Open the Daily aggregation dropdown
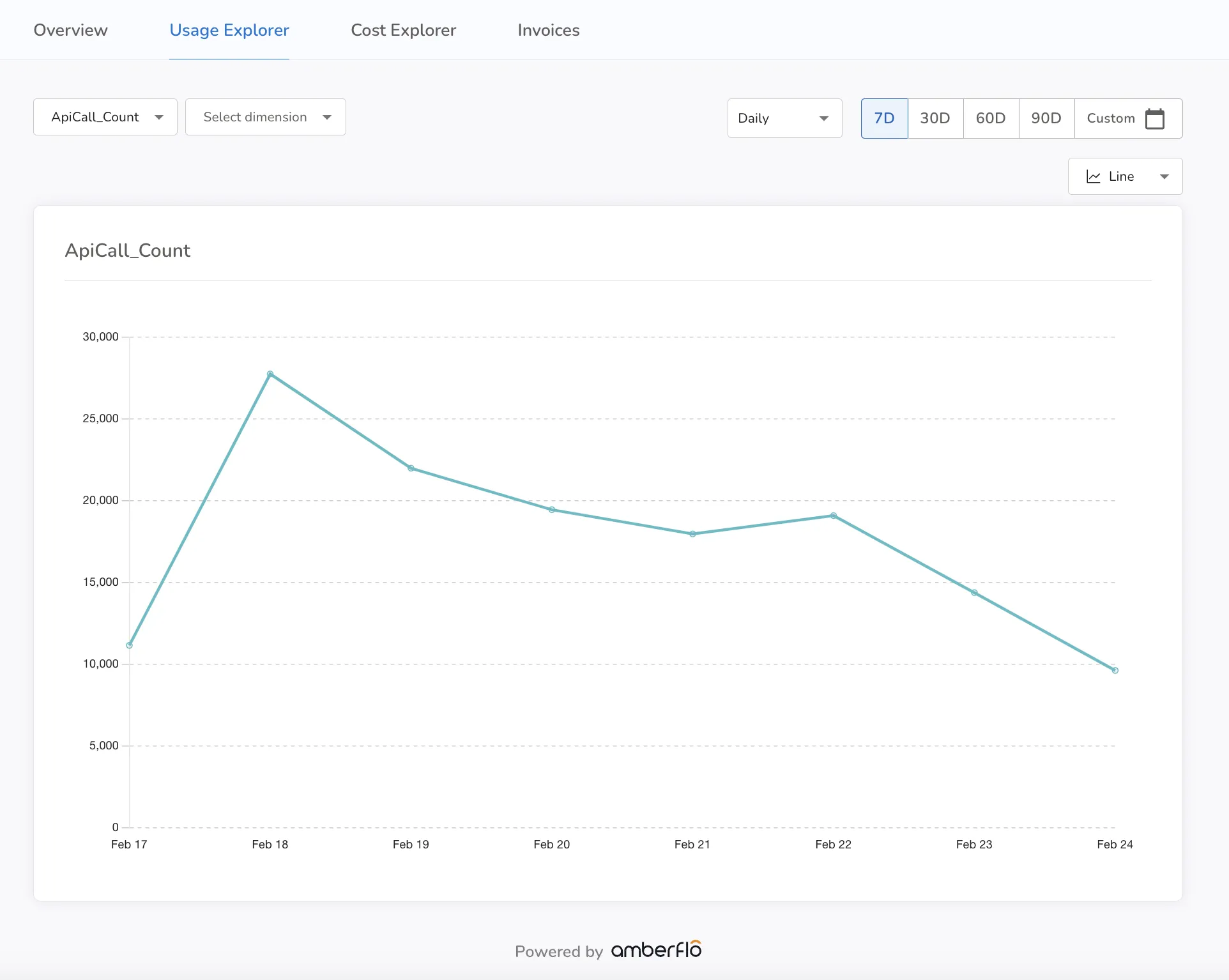Viewport: 1229px width, 980px height. (784, 118)
